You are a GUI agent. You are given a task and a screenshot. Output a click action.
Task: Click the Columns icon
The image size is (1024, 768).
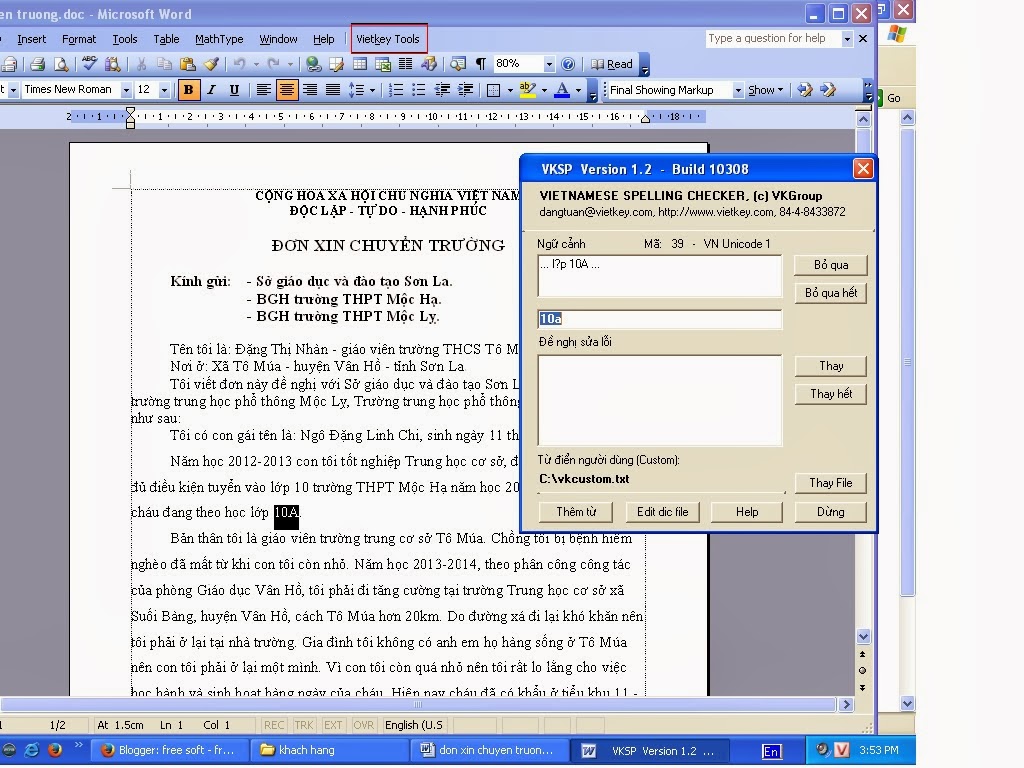coord(406,64)
